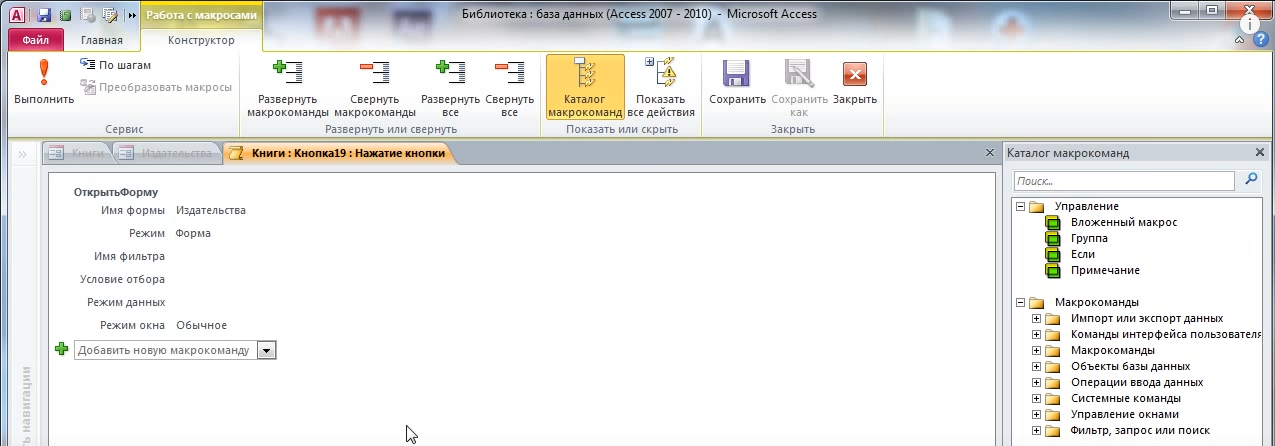1275x446 pixels.
Task: Close the Каталог макрокоманд panel
Action: (x=1259, y=153)
